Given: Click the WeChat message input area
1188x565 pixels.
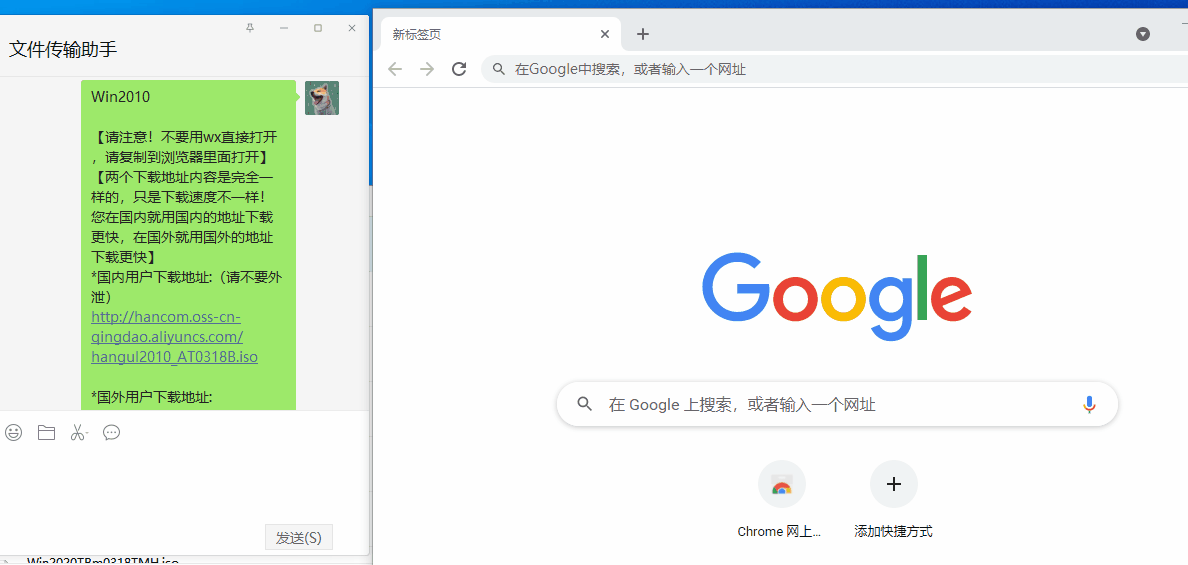Looking at the screenshot, I should pos(184,485).
